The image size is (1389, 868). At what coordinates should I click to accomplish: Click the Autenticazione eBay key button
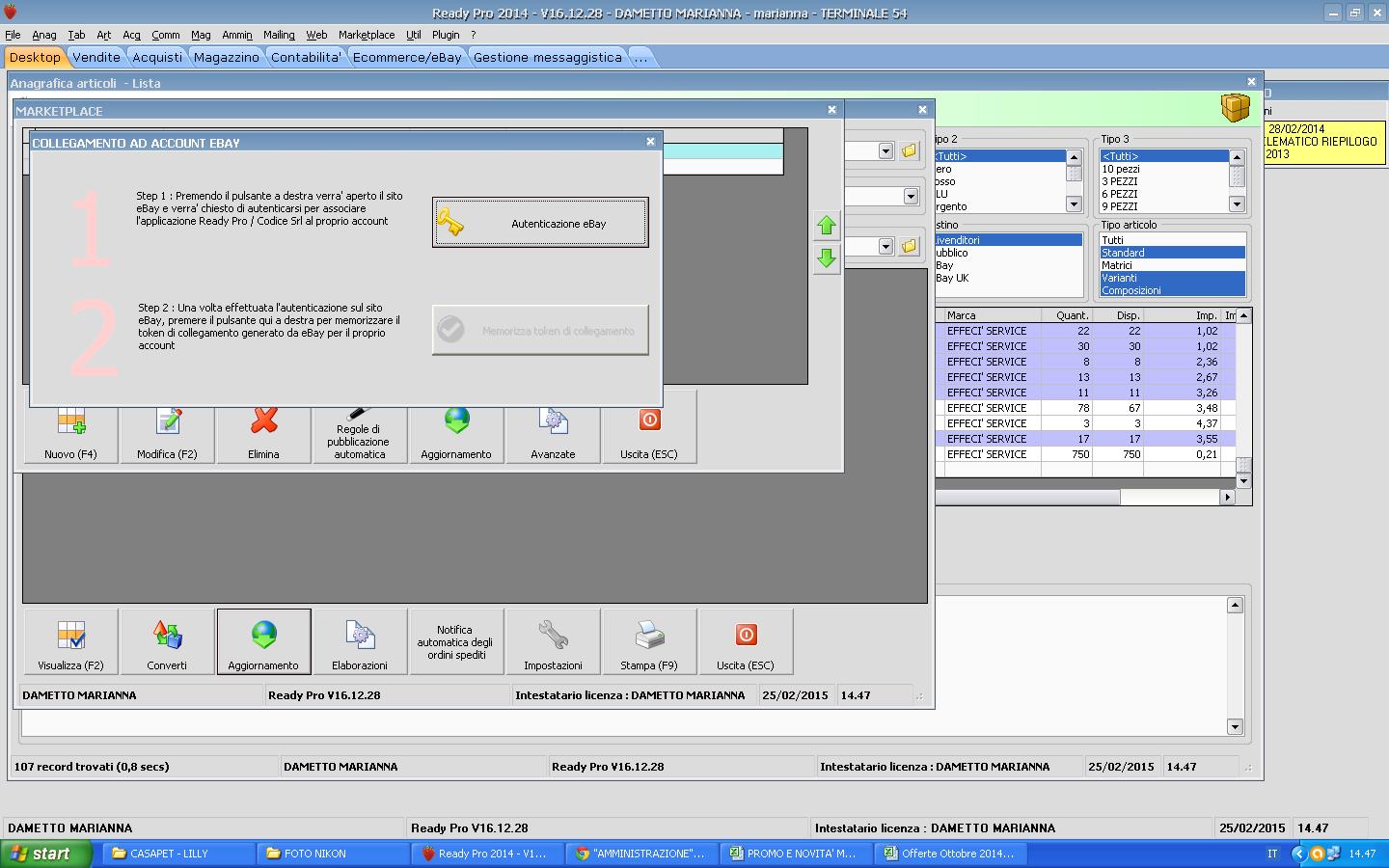pyautogui.click(x=540, y=223)
